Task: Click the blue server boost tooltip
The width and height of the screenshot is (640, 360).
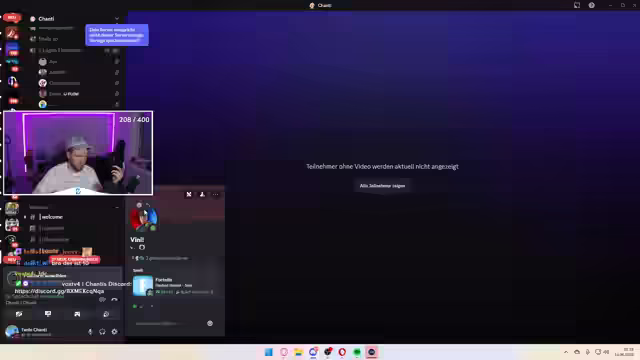Action: [117, 35]
